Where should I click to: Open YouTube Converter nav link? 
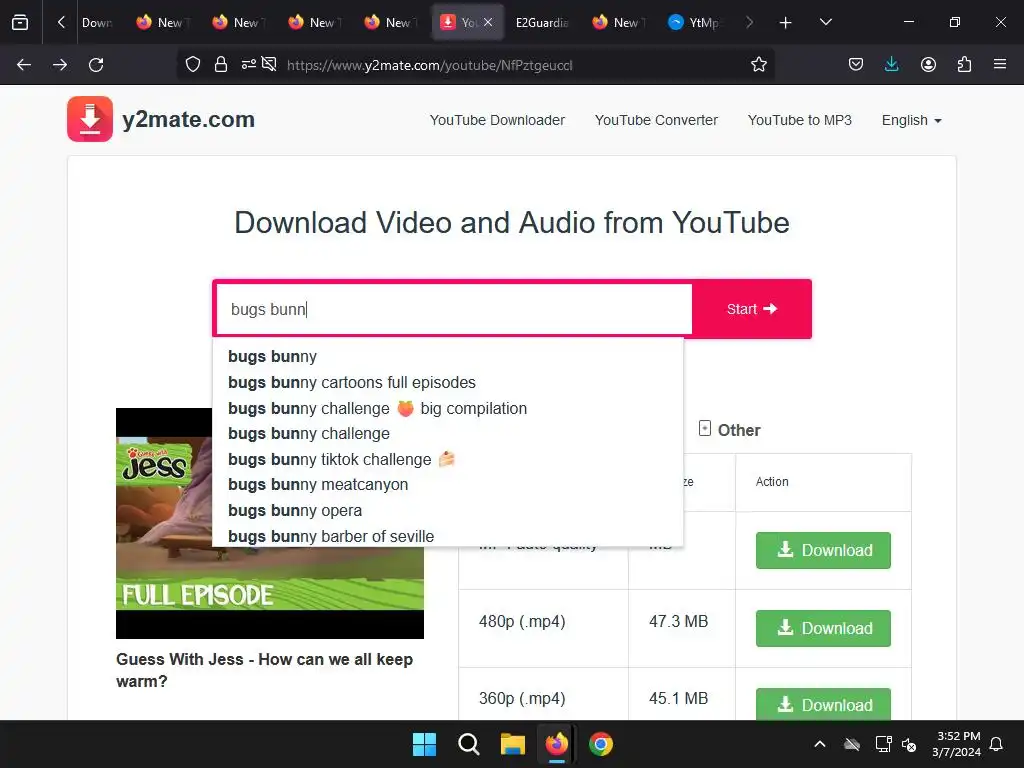656,120
